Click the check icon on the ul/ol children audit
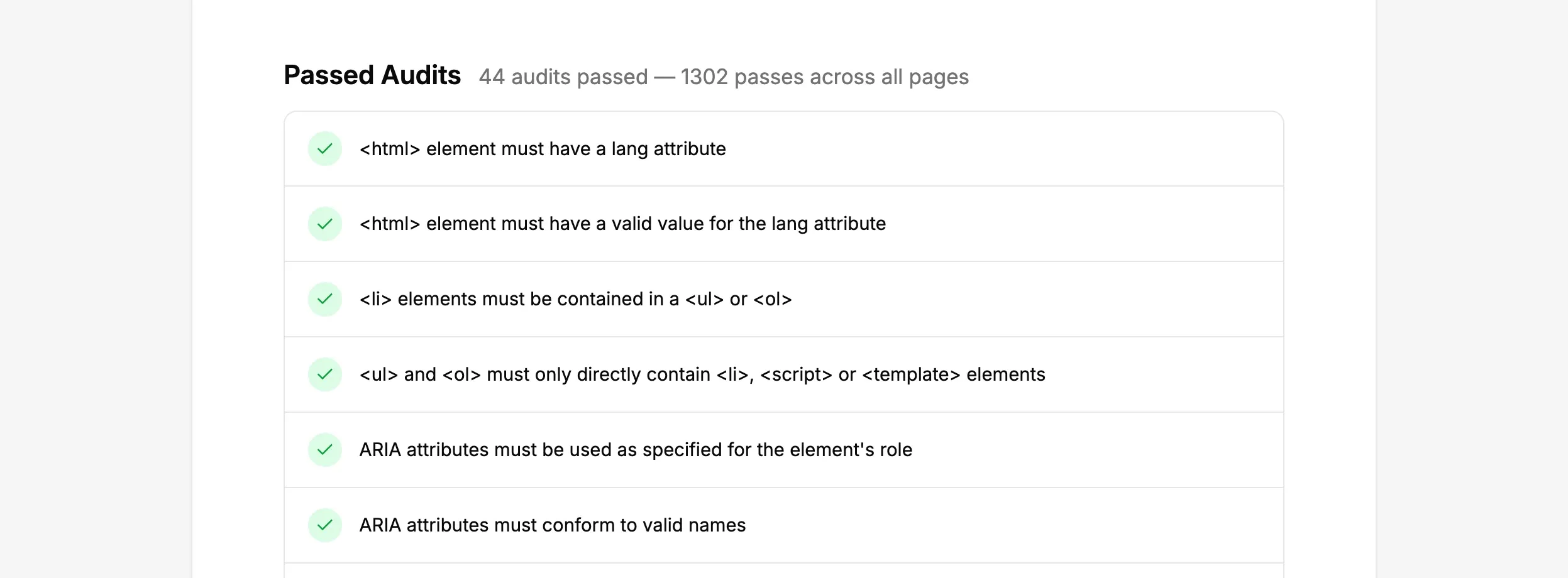The height and width of the screenshot is (578, 1568). click(324, 374)
